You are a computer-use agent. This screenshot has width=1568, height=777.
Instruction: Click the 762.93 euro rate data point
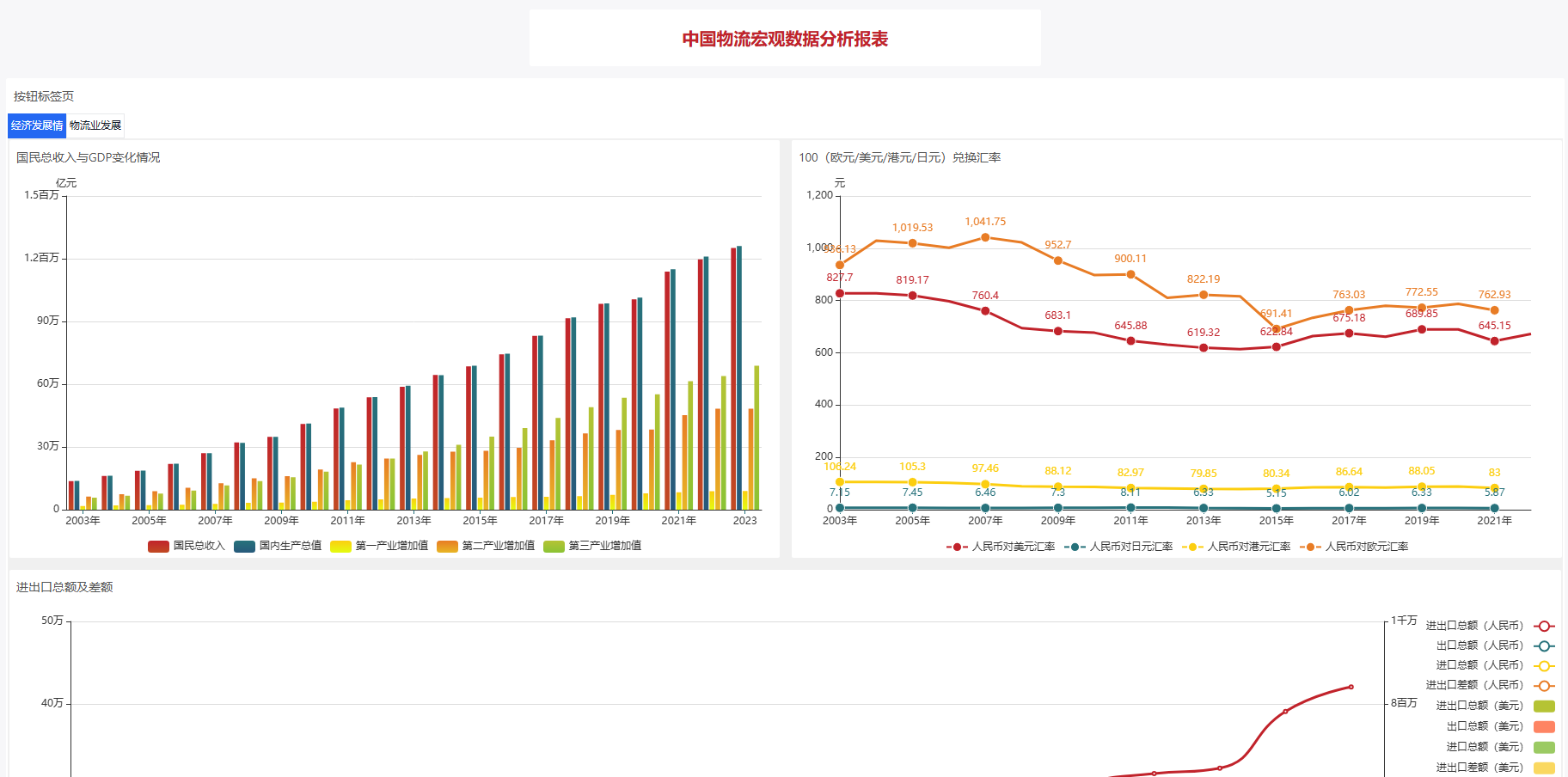point(1495,310)
